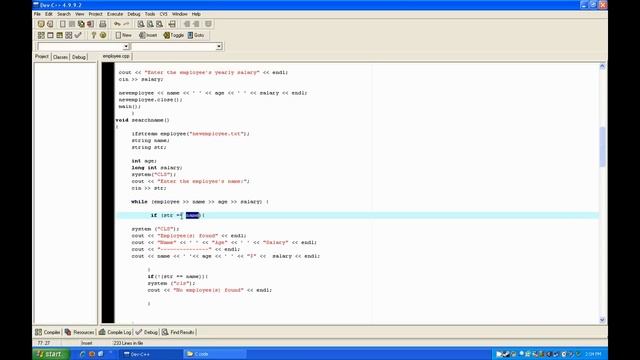Click the Run window icon
Screen dimensions: 640x360
point(50,35)
